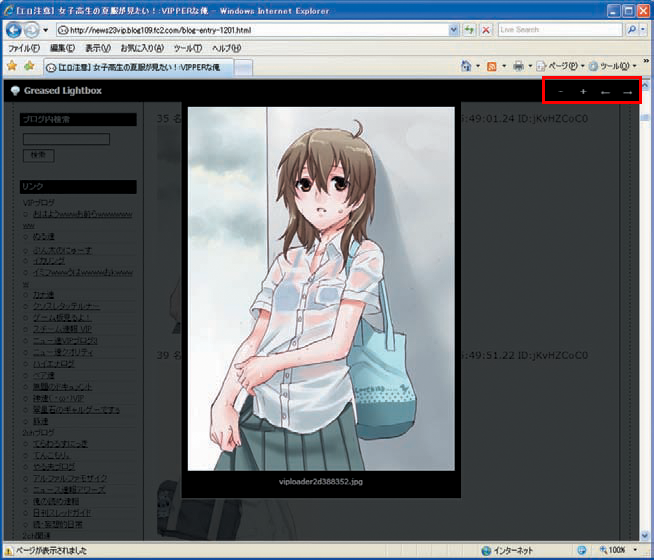Open the ツール(T) menu in menu bar
Screen dimensions: 654x560
pos(188,48)
